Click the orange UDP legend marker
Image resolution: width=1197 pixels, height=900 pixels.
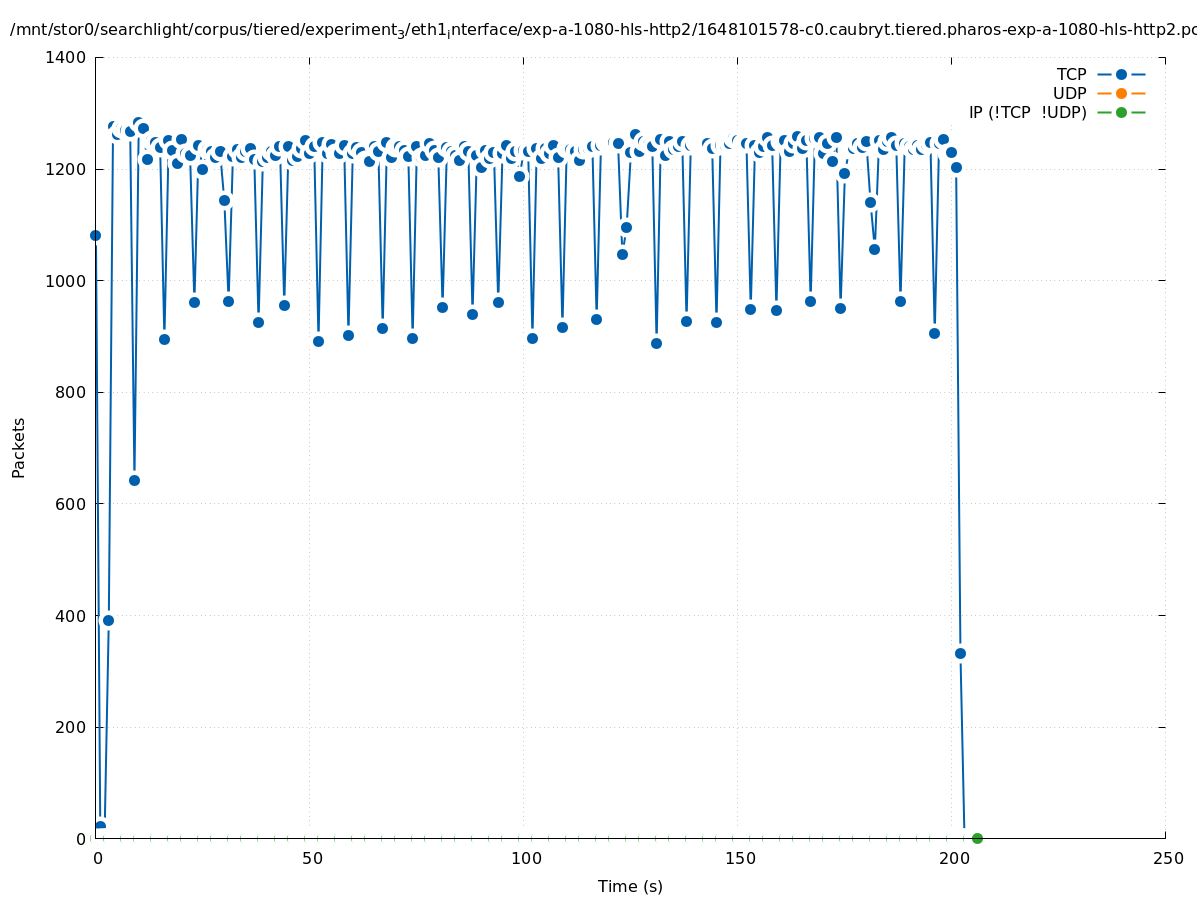[1121, 93]
